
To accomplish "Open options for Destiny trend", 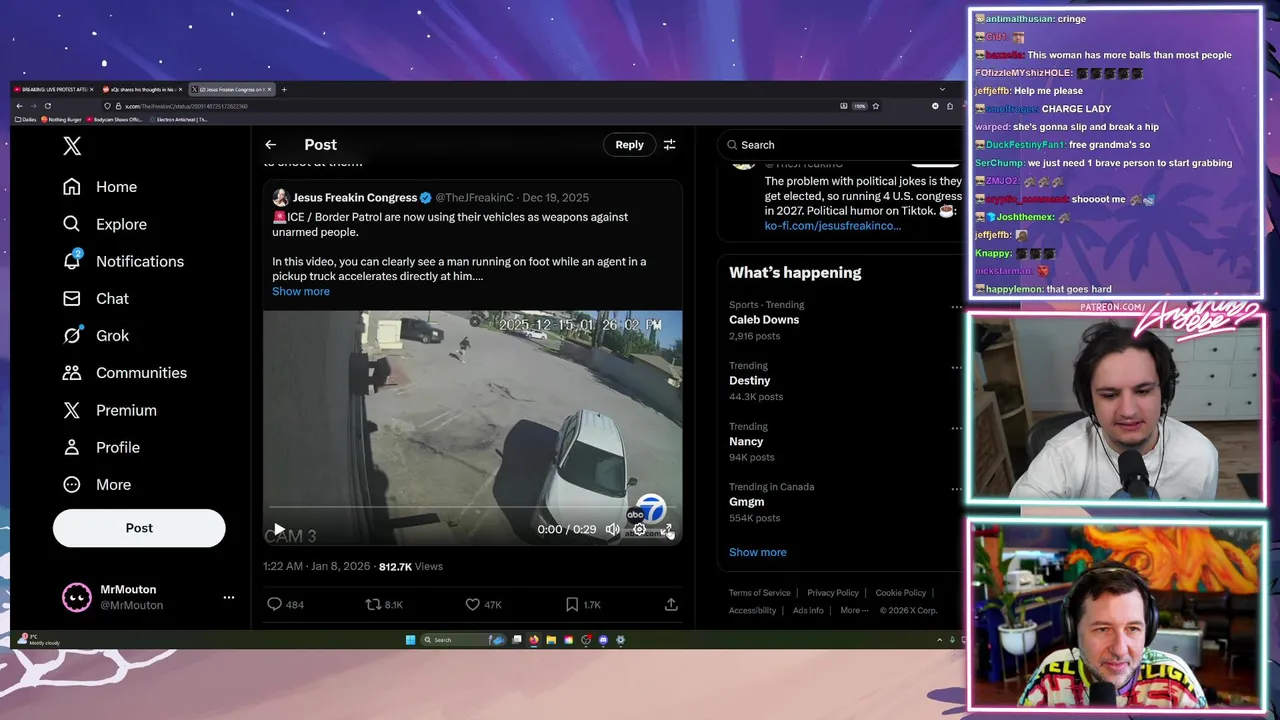I will coord(956,367).
